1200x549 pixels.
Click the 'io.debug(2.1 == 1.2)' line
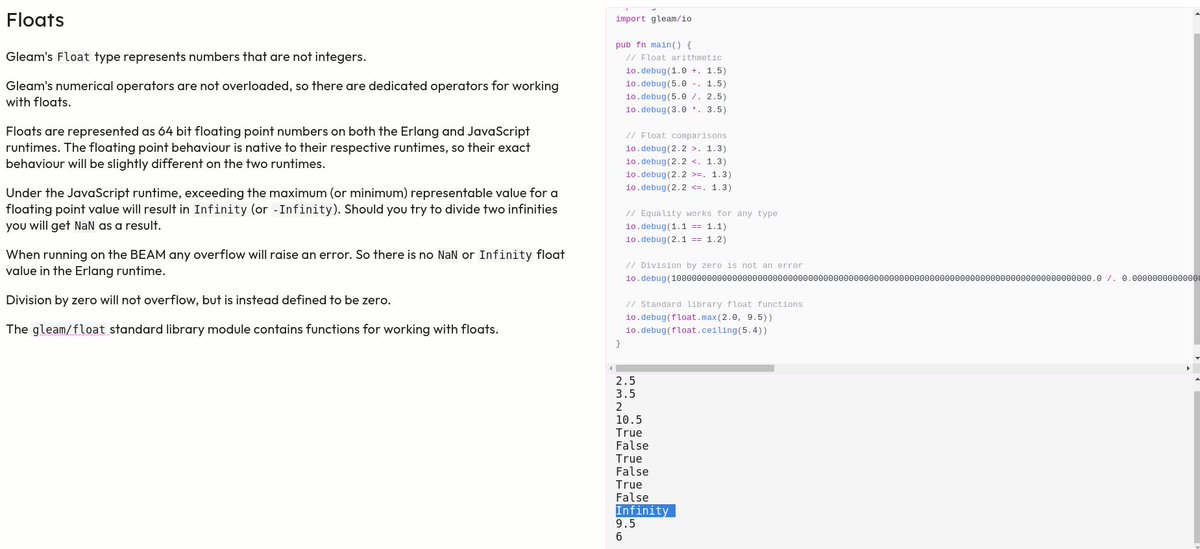click(x=676, y=240)
